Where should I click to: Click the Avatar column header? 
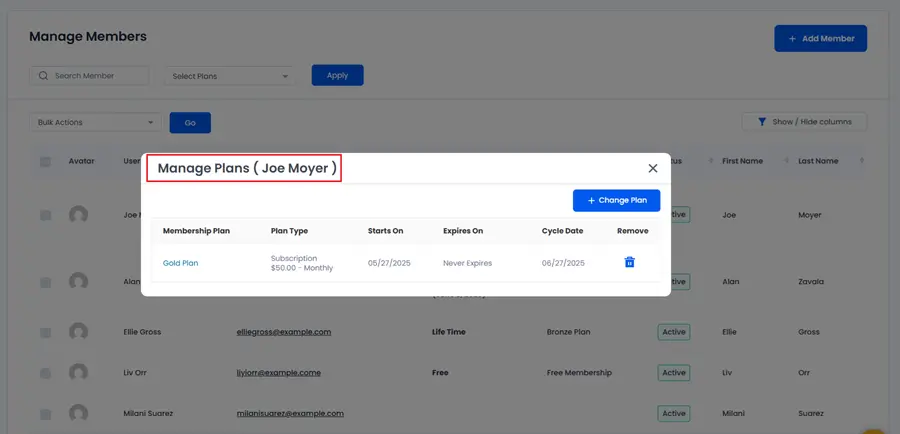tap(82, 161)
